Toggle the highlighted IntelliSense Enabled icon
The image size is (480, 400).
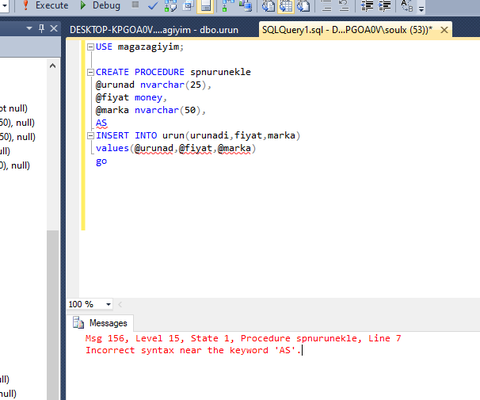pyautogui.click(x=205, y=6)
